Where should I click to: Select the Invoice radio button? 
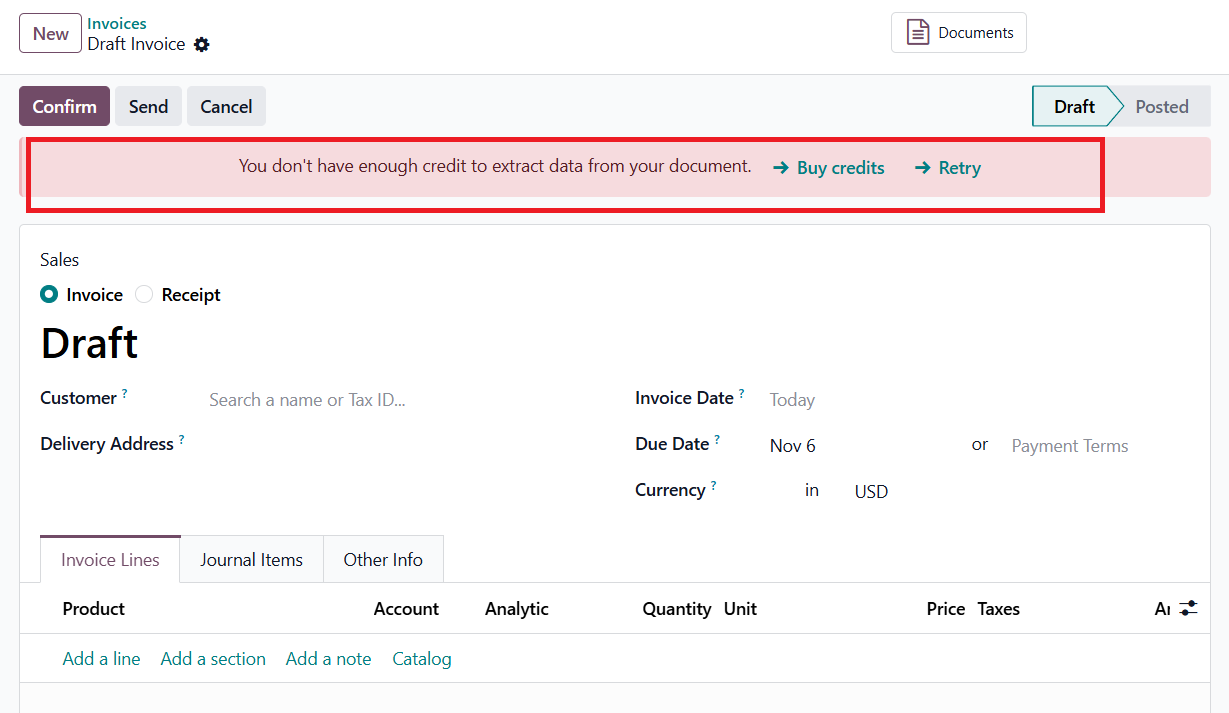click(49, 295)
